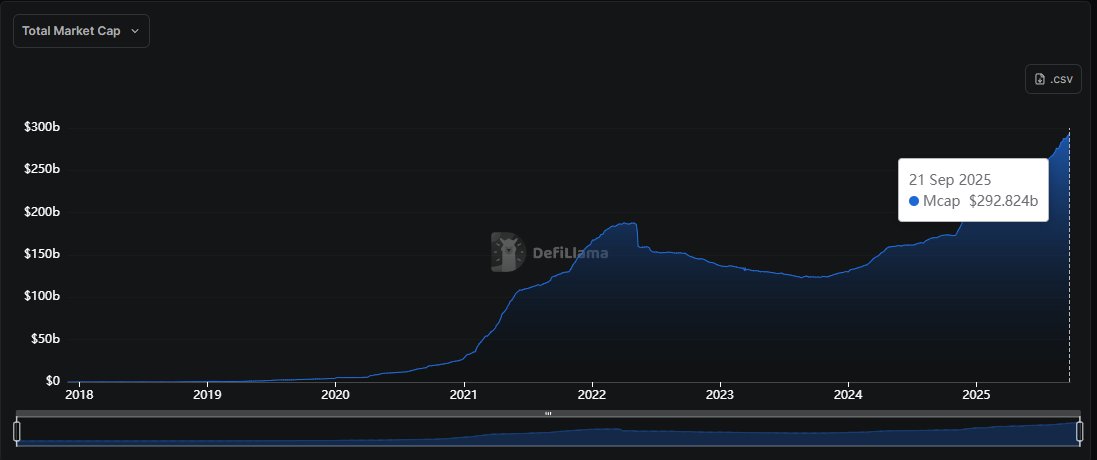
Task: Download chart data via .csv button
Action: [x=1053, y=79]
